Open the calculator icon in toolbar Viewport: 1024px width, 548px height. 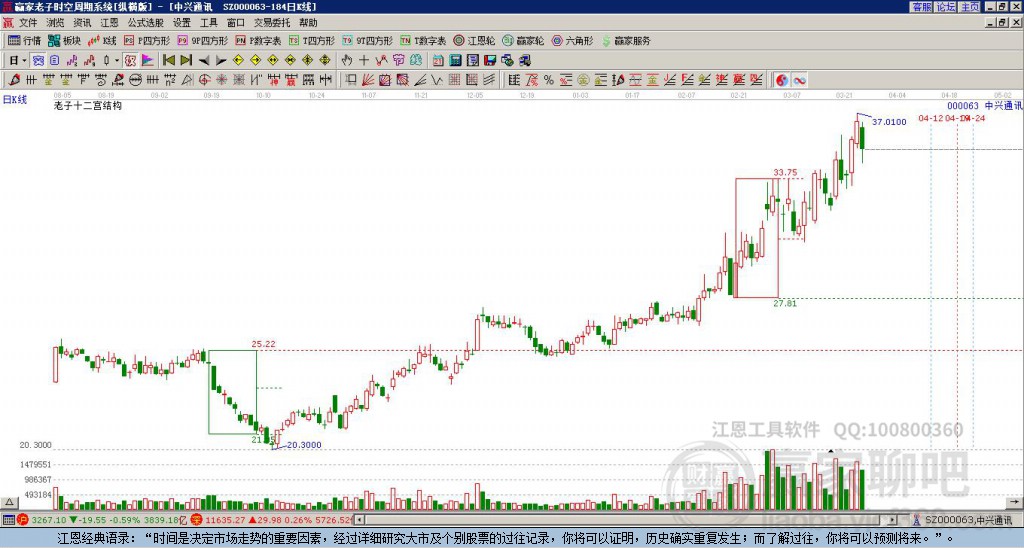click(455, 61)
